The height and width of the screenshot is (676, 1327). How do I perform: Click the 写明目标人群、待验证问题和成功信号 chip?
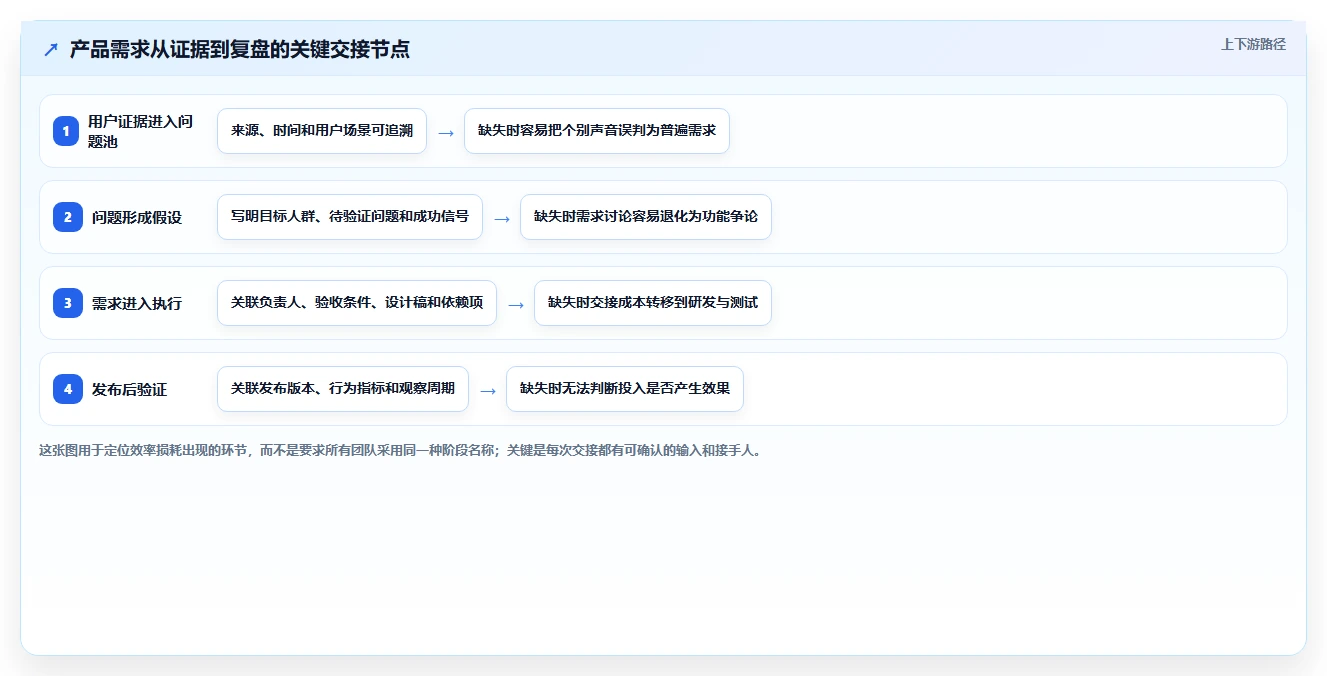350,217
